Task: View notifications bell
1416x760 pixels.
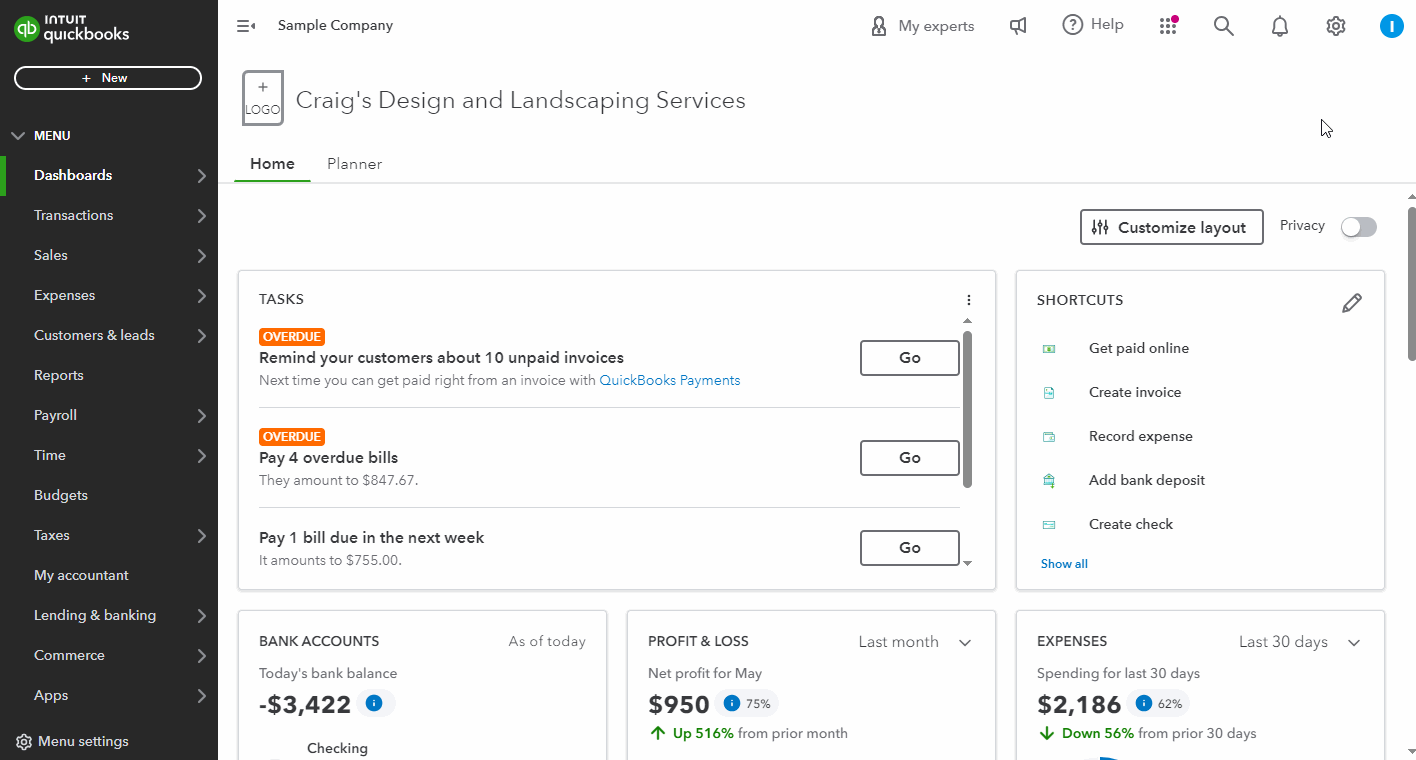Action: [1280, 26]
